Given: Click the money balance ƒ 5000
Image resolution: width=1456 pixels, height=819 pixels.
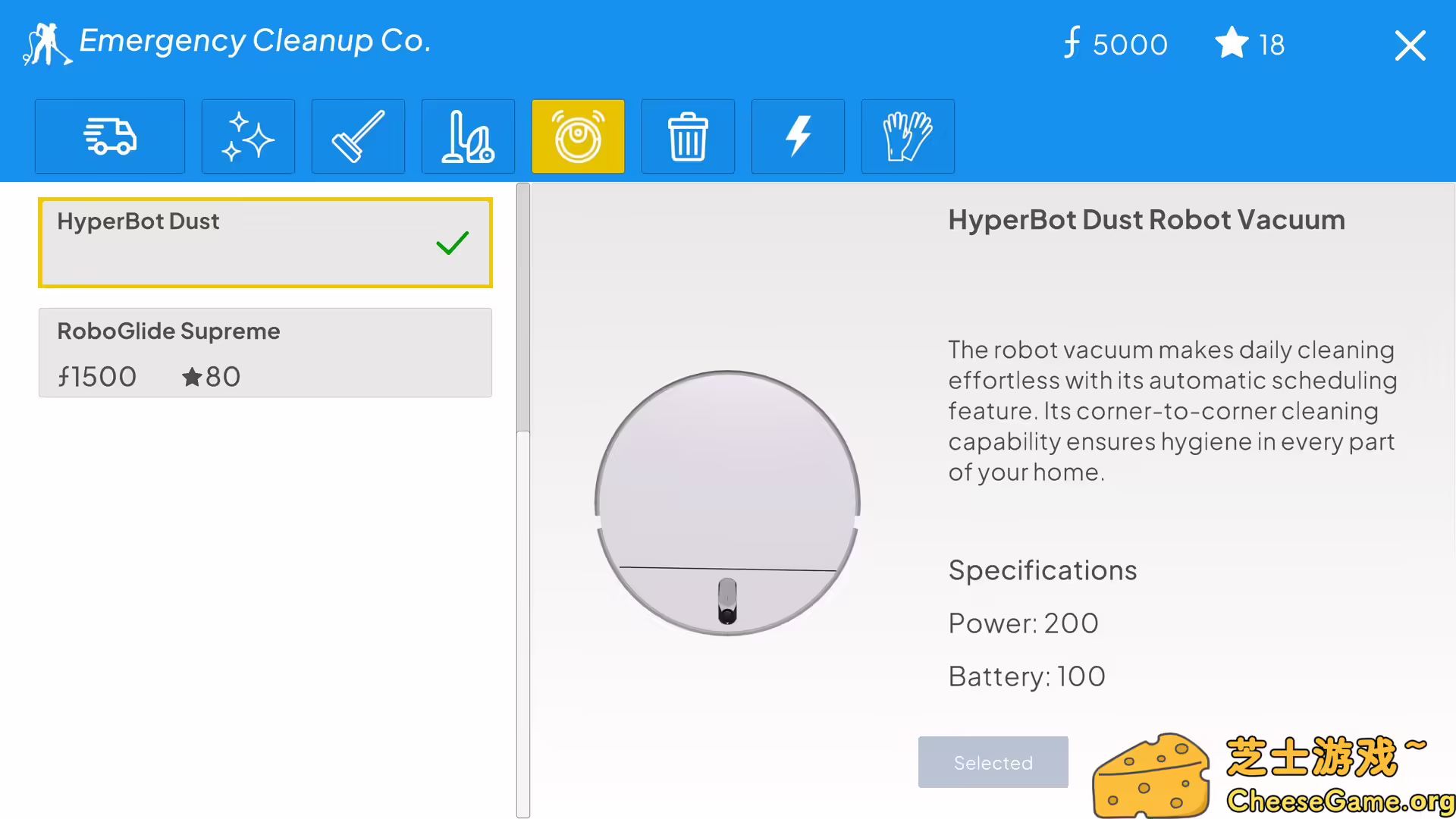Looking at the screenshot, I should point(1115,44).
